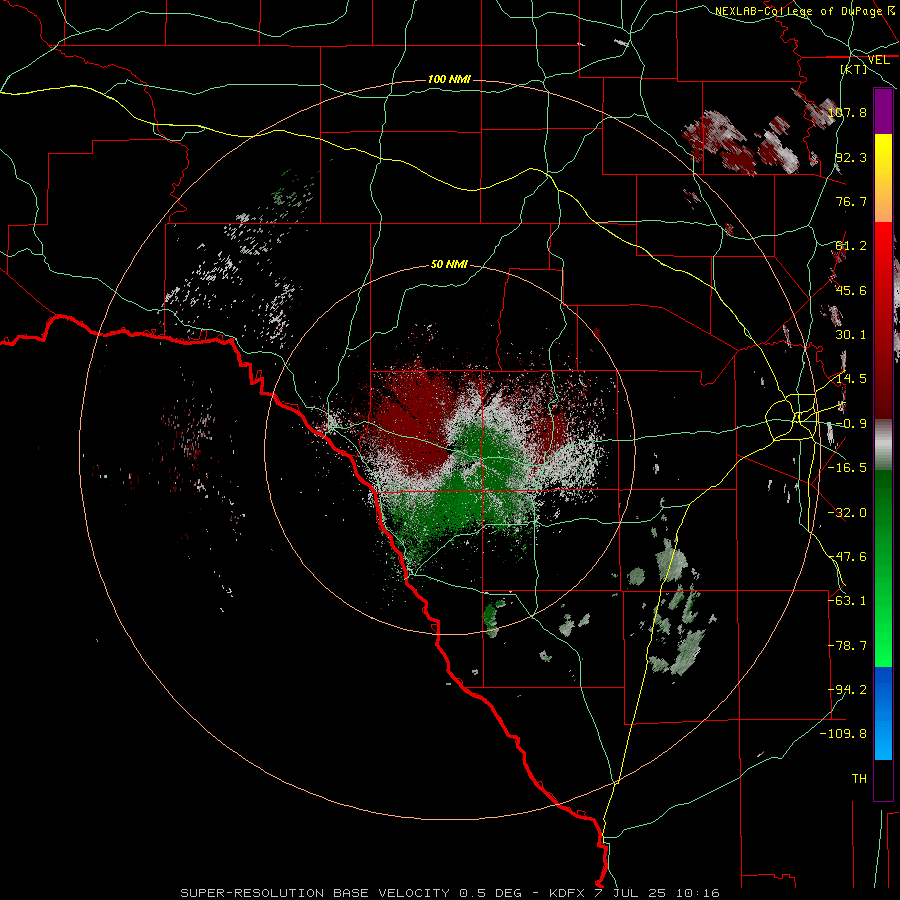Click the [KT] units label

click(x=853, y=69)
